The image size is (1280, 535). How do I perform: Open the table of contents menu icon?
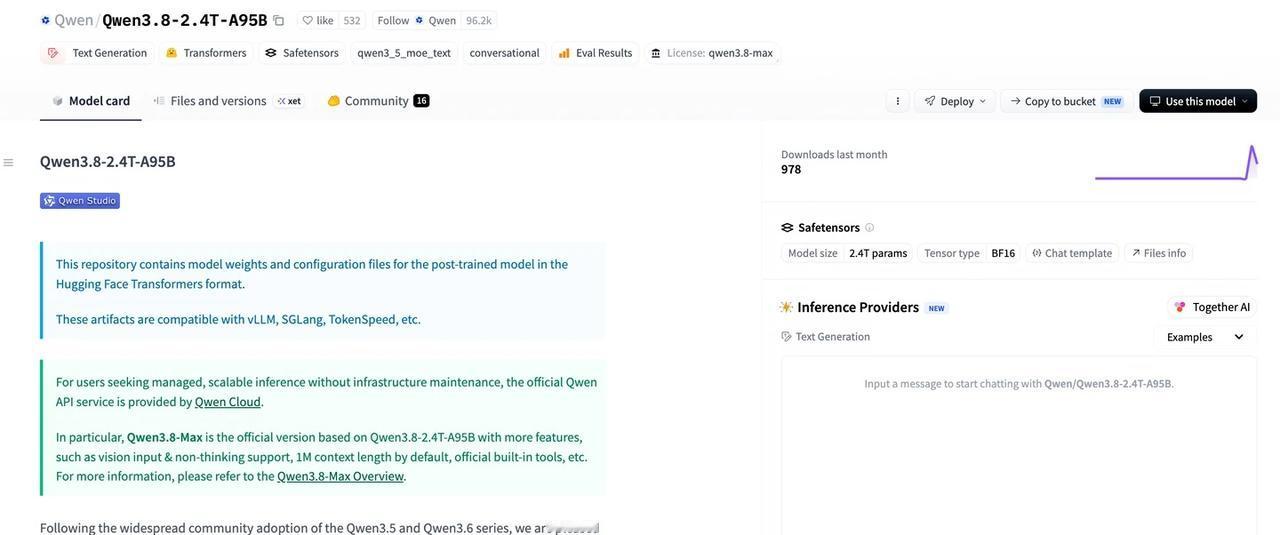pos(8,162)
